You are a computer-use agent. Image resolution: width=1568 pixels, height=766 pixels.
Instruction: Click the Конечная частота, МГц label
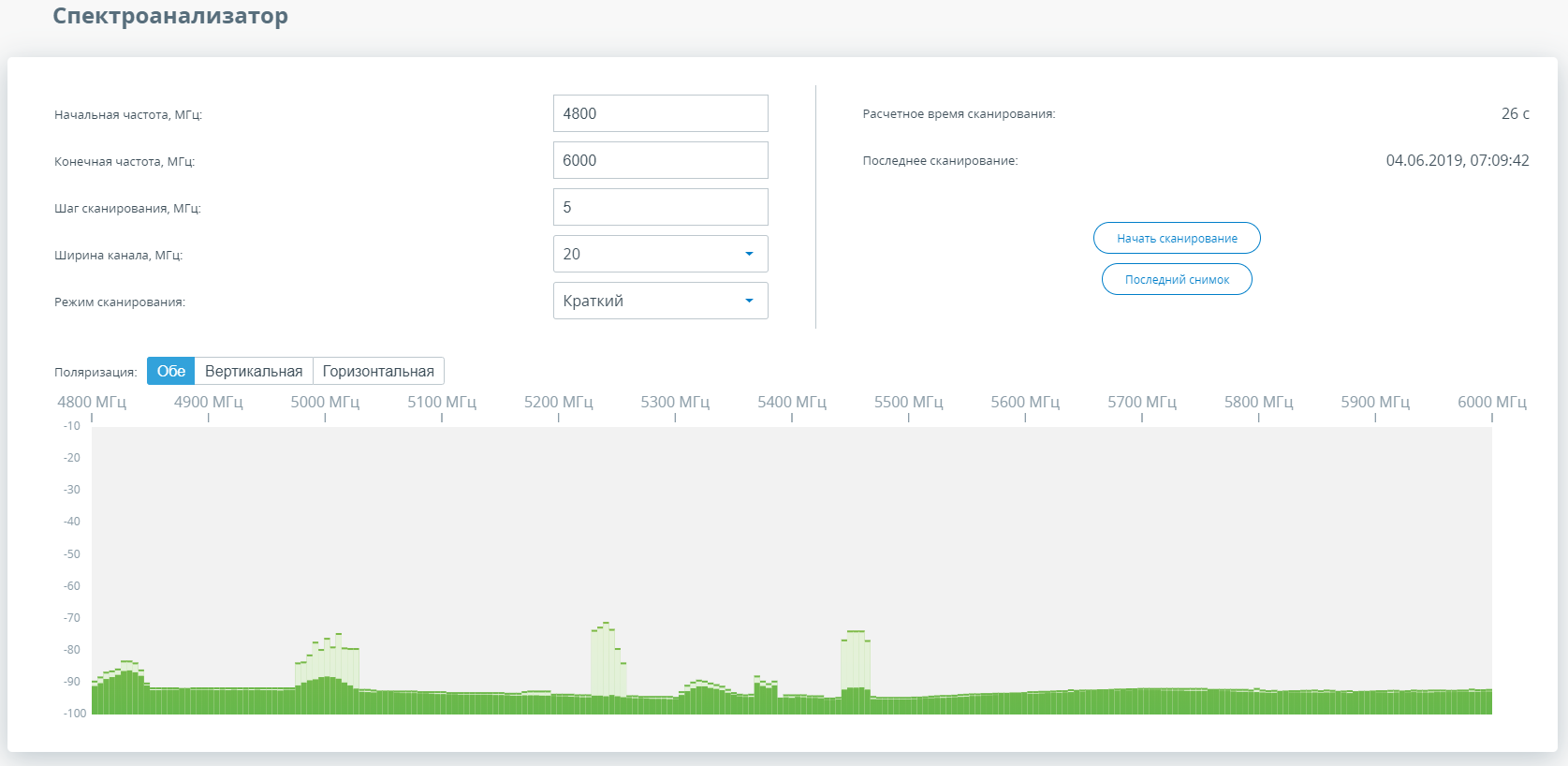125,161
